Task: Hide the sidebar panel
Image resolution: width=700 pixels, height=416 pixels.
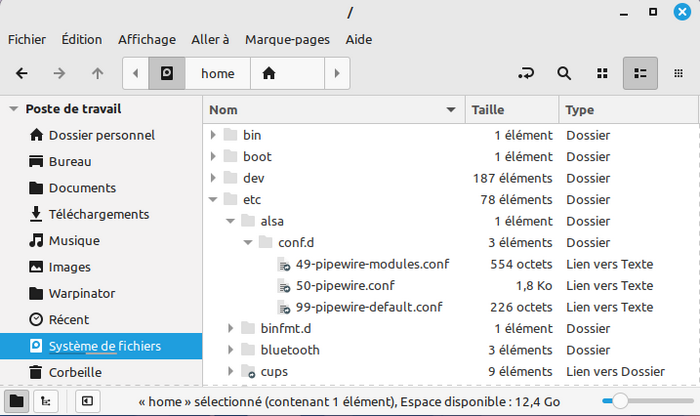Action: pyautogui.click(x=87, y=401)
